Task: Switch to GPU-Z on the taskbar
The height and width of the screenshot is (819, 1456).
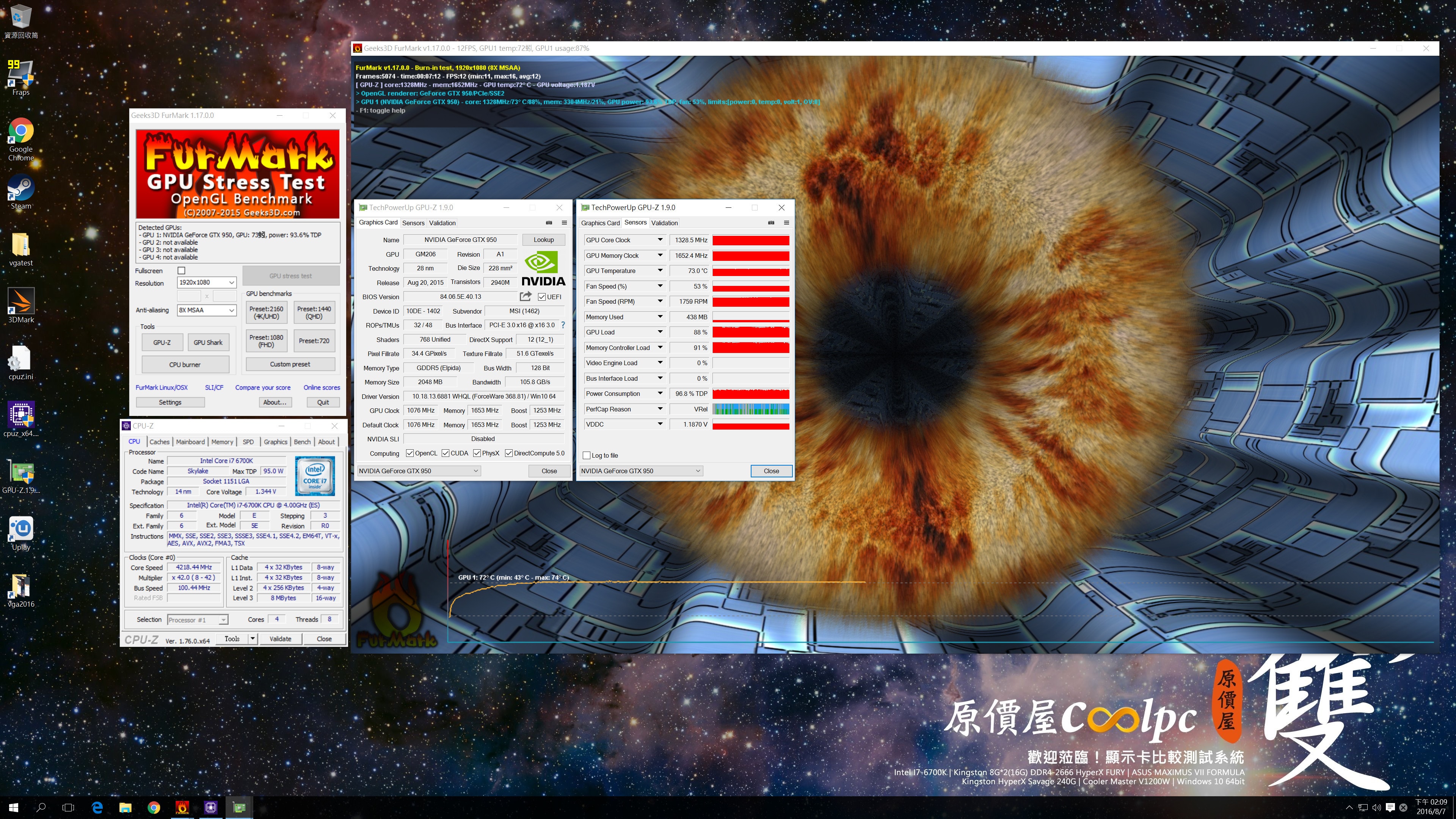Action: tap(239, 808)
